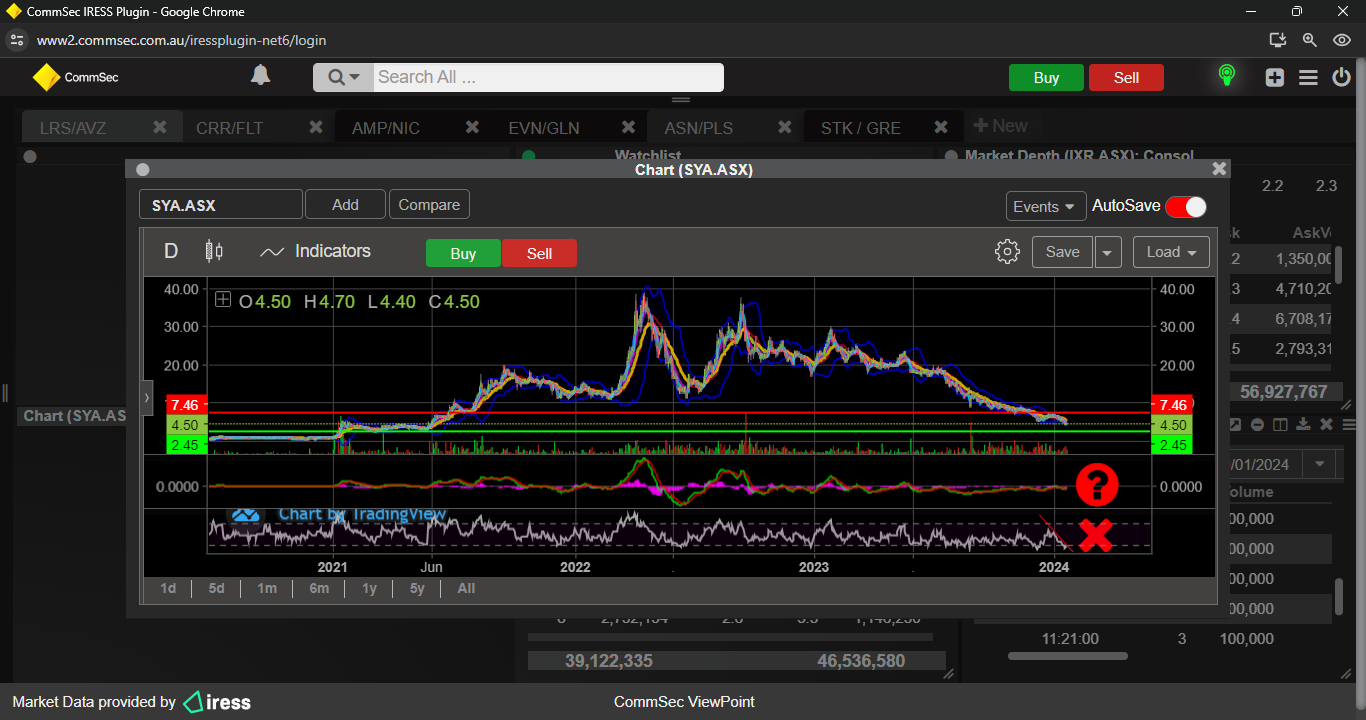
Task: Expand the OHLC legend plus box
Action: coord(223,300)
